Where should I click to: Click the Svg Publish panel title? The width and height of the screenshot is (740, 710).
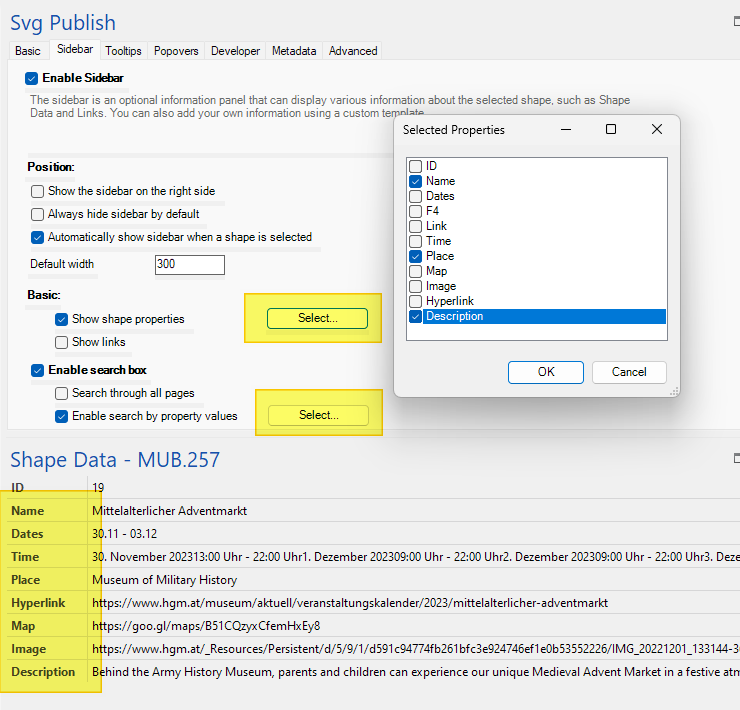[x=63, y=23]
